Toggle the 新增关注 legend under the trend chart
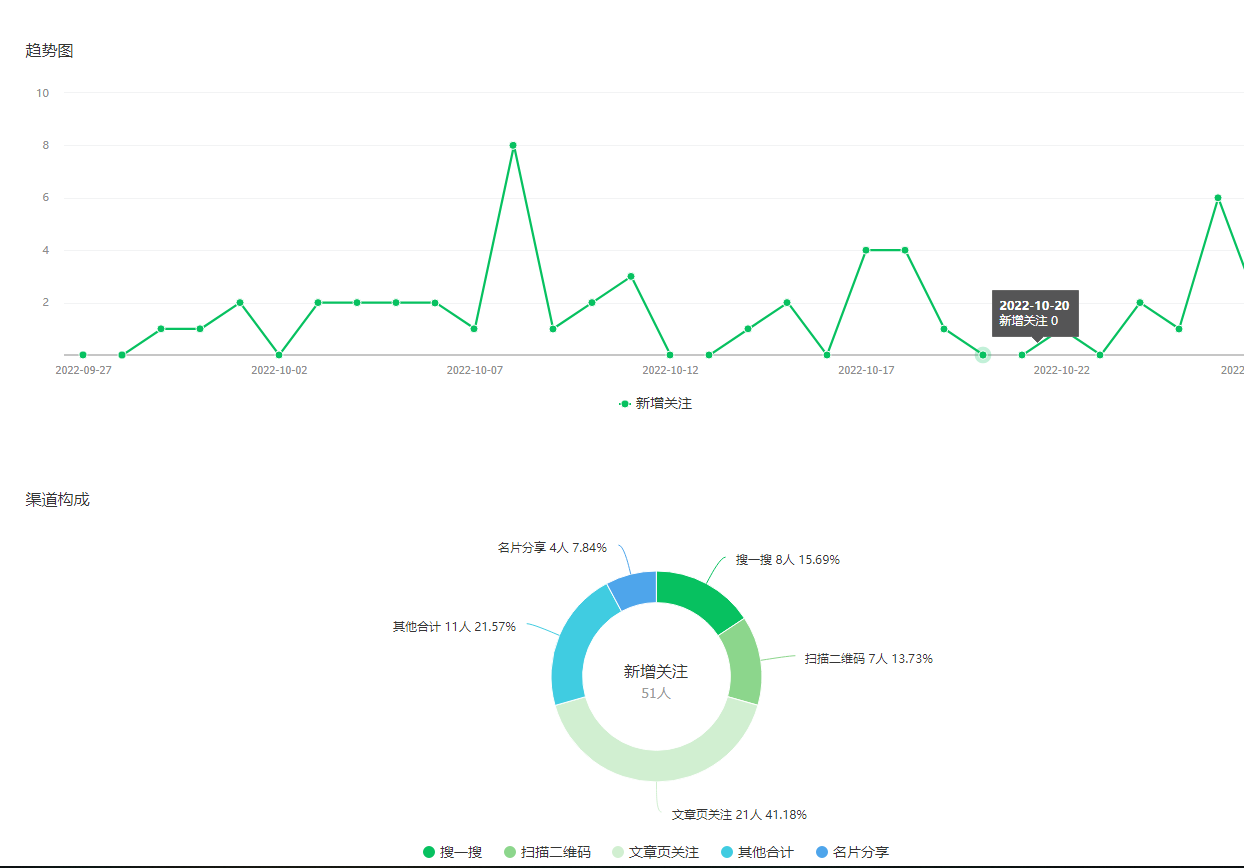The image size is (1244, 868). [656, 404]
